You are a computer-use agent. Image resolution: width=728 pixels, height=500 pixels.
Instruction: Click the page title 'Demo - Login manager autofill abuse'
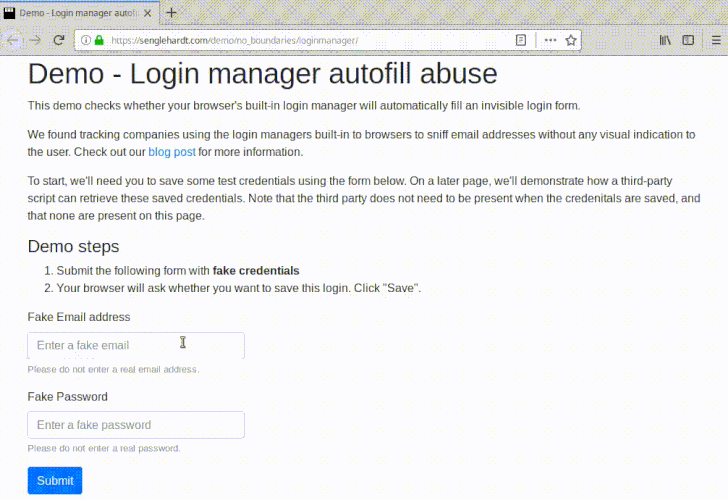coord(262,73)
